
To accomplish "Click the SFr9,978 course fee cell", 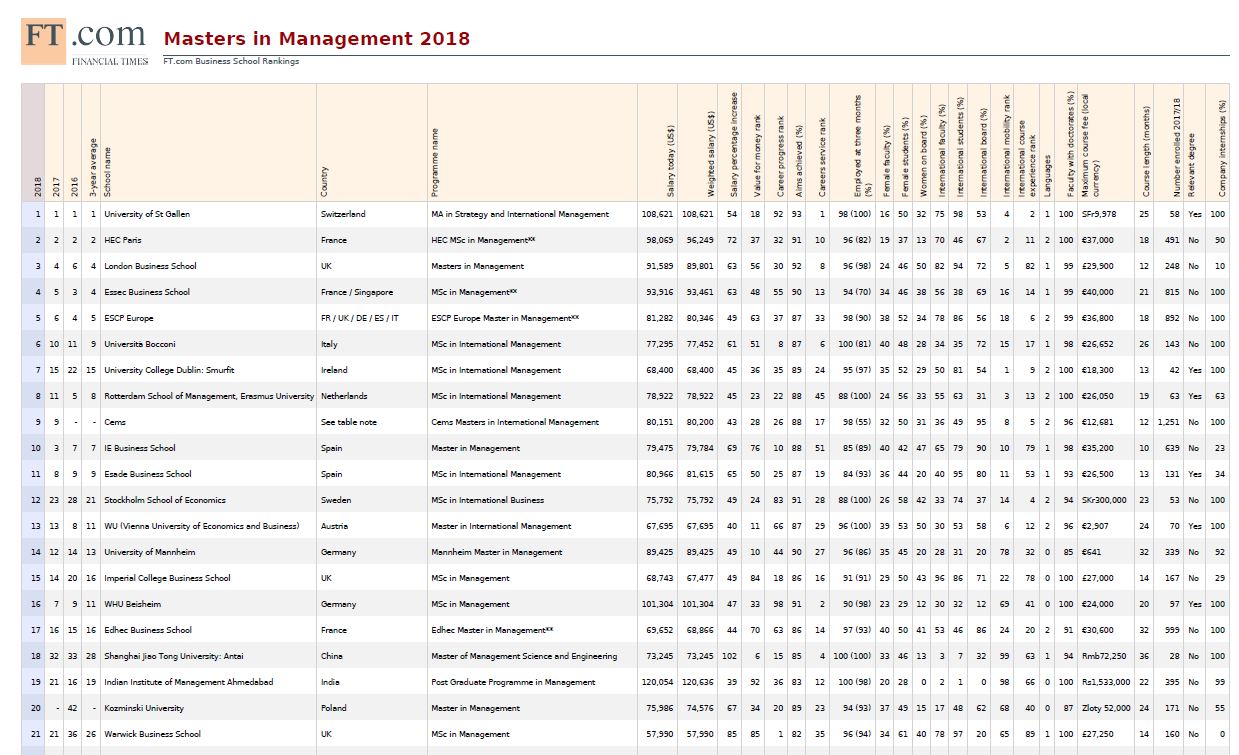I will 1100,214.
